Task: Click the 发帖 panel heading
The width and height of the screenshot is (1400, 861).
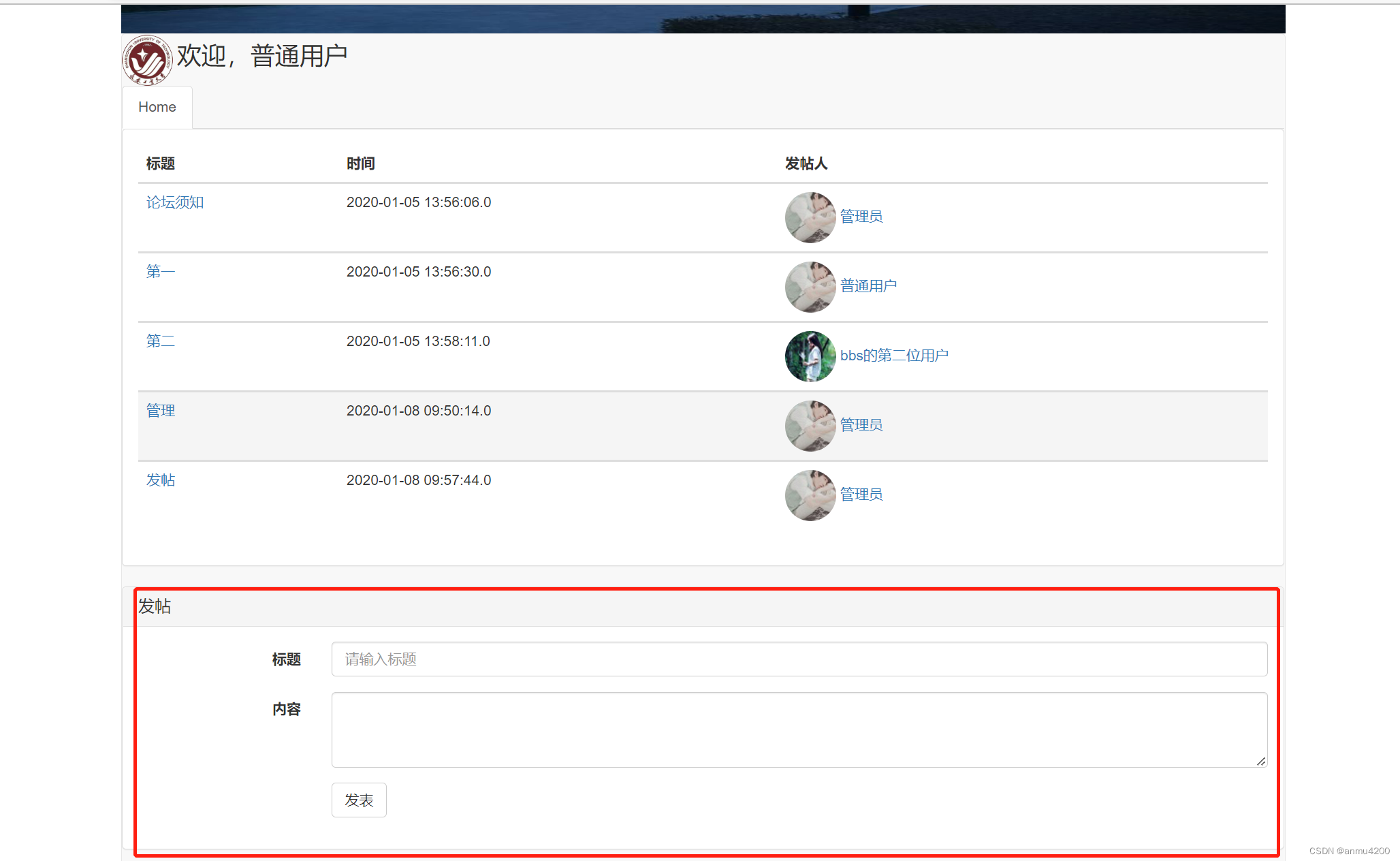Action: coord(155,606)
